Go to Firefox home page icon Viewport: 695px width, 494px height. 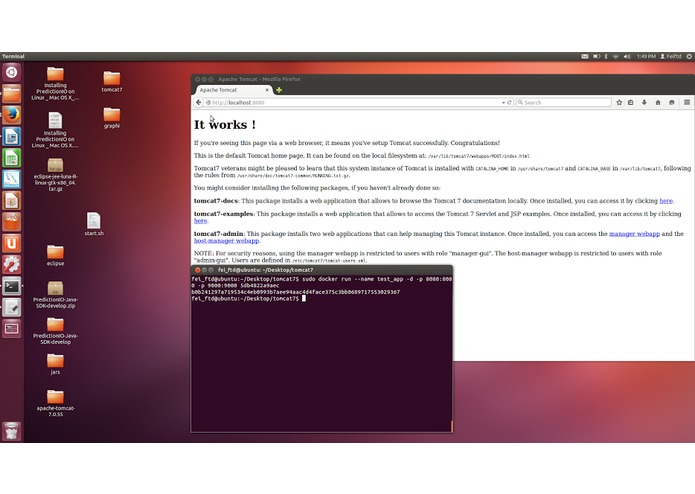pyautogui.click(x=658, y=102)
